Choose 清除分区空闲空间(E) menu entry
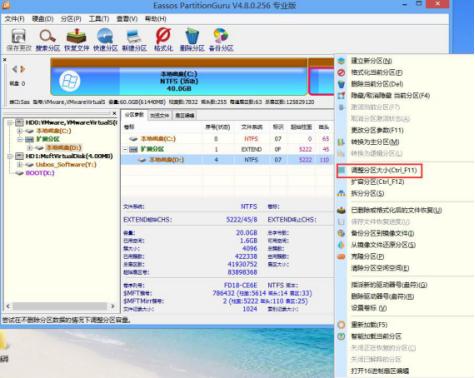This screenshot has width=475, height=378. point(380,268)
